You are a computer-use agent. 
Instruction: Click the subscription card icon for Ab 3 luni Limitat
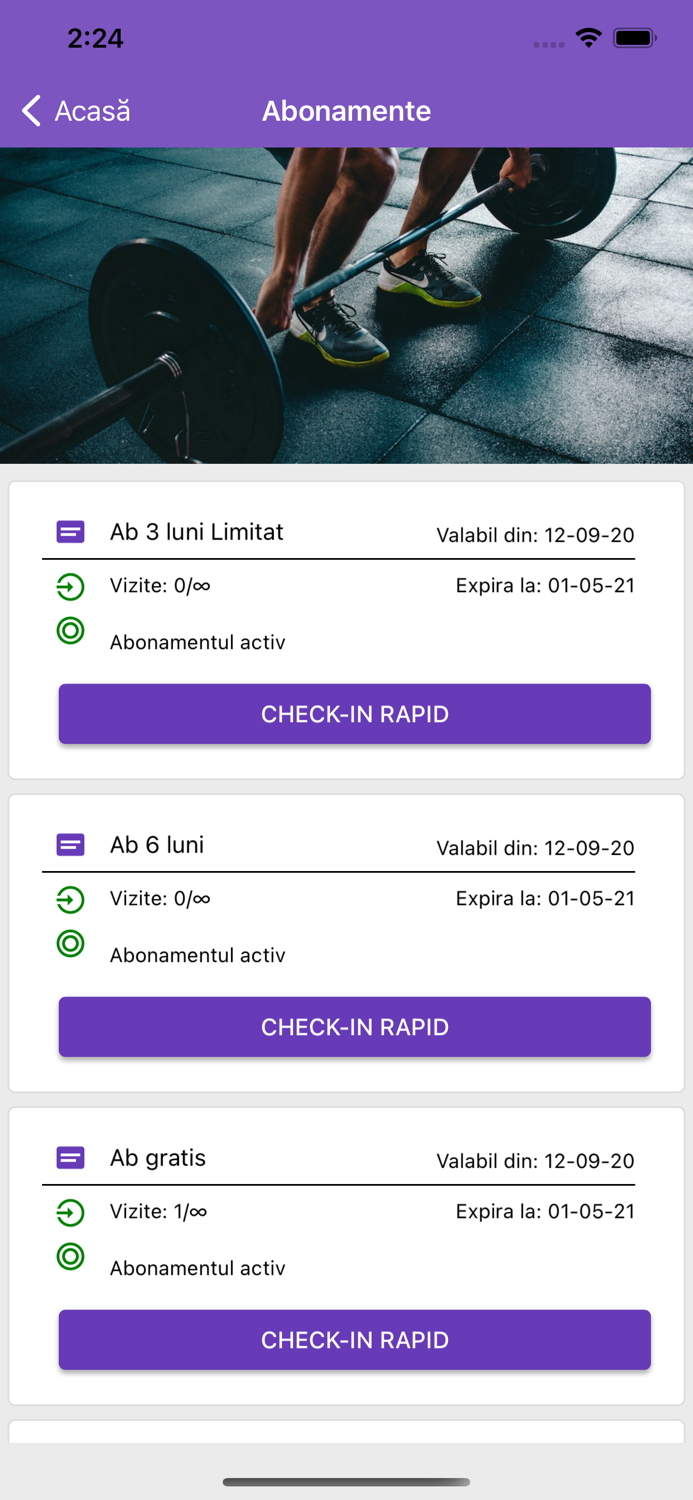pyautogui.click(x=69, y=532)
